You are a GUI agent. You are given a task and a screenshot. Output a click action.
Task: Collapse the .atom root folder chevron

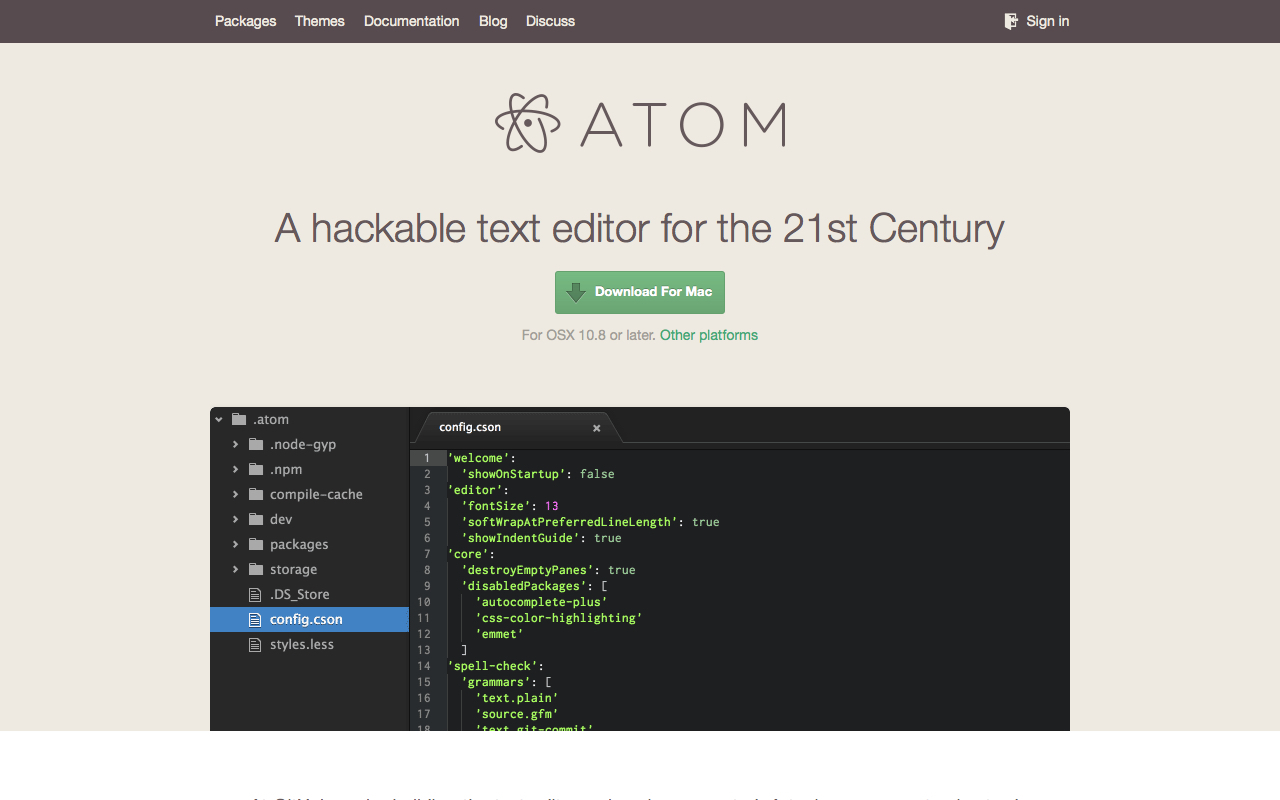click(x=219, y=419)
